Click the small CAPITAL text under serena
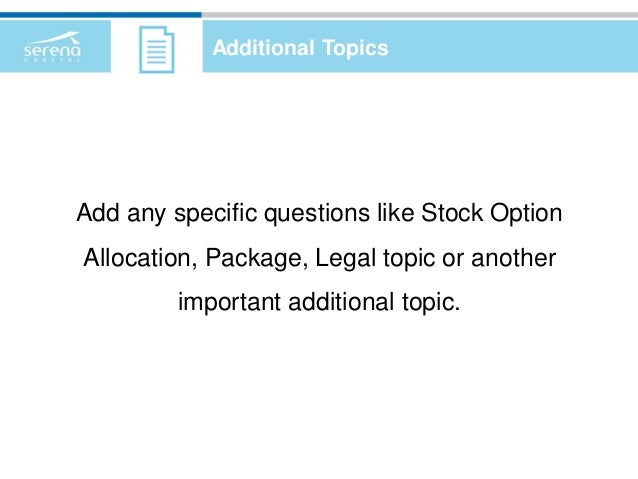The height and width of the screenshot is (479, 638). click(x=52, y=60)
